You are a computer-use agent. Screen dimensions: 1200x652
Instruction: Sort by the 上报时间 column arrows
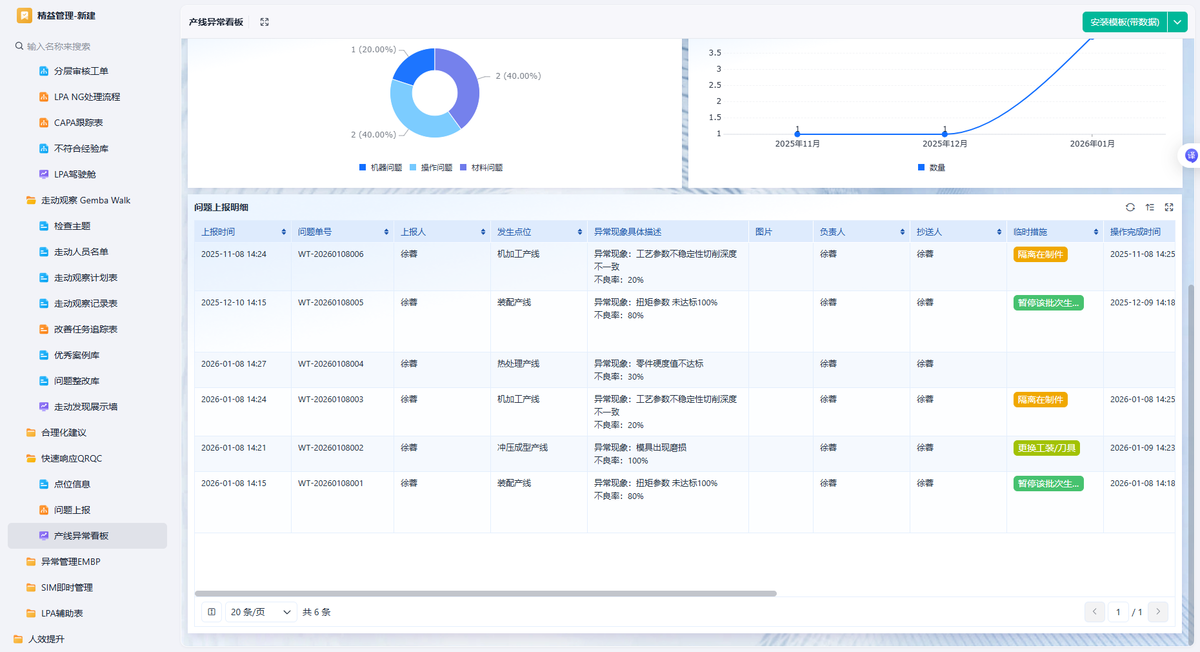pos(284,232)
